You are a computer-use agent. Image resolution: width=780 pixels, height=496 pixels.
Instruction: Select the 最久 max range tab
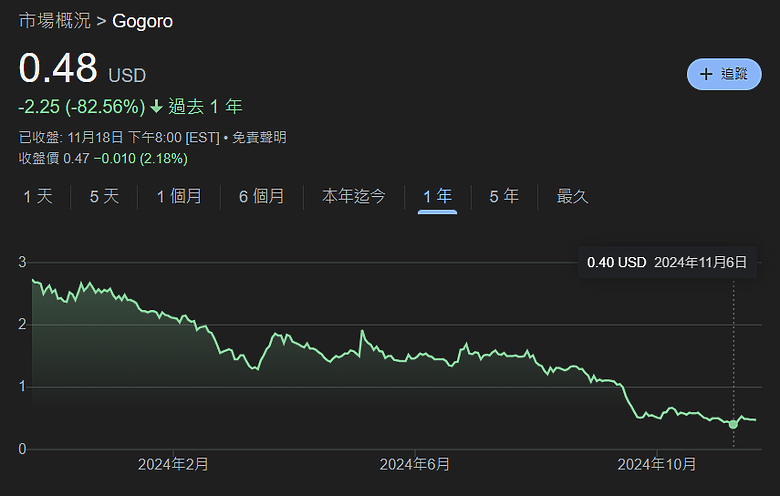pos(572,197)
